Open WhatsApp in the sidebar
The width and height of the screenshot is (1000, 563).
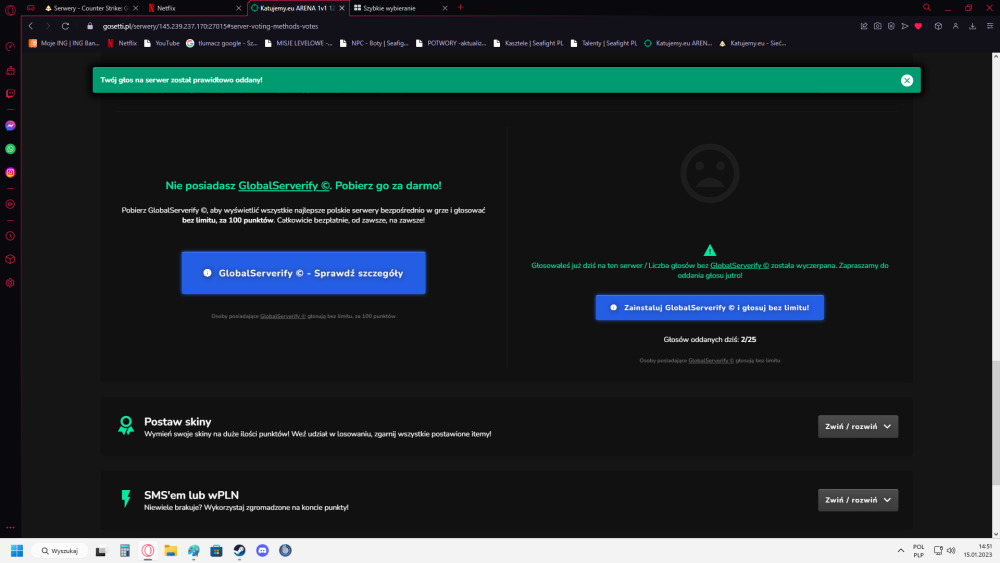pos(10,149)
